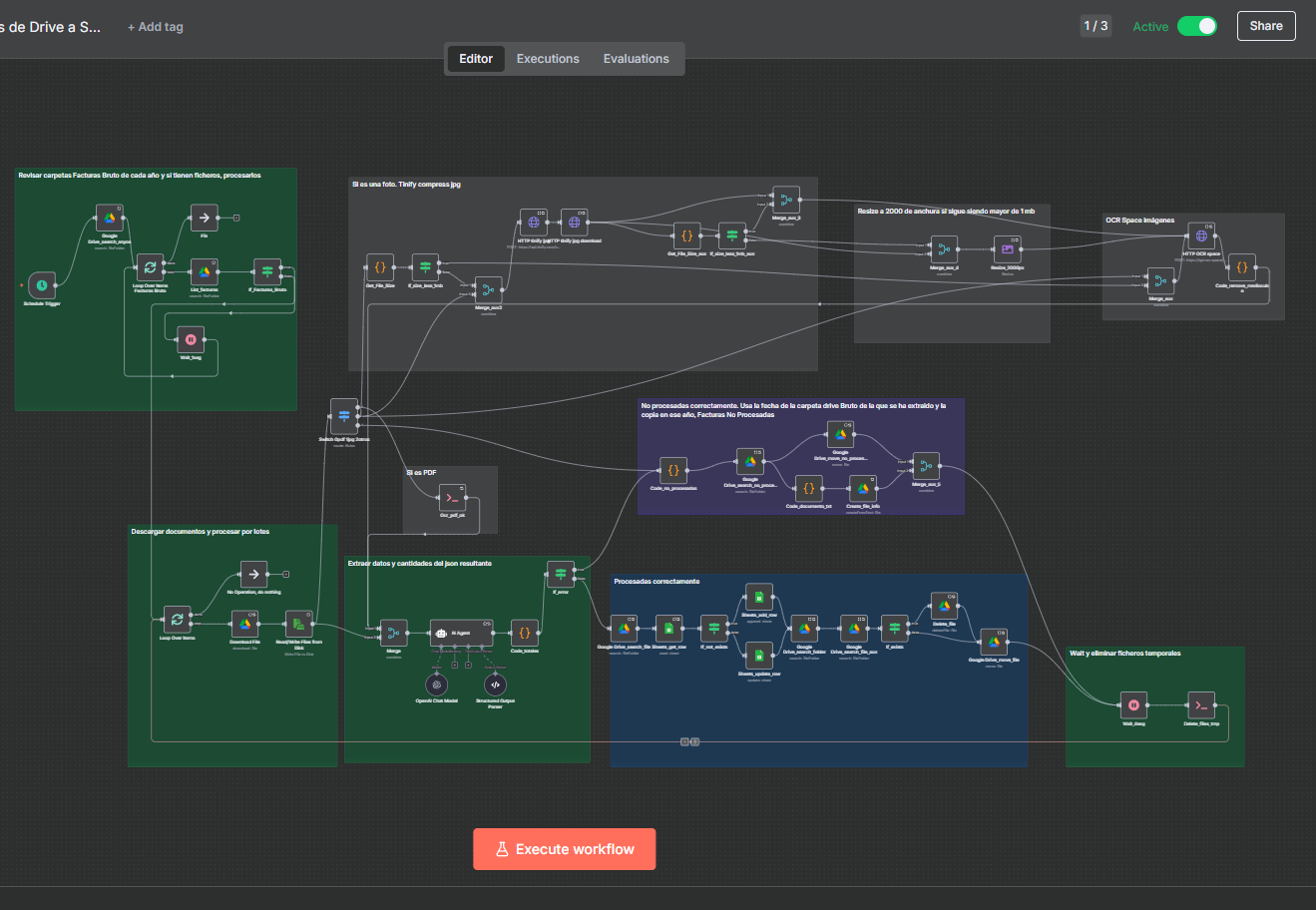The image size is (1316, 910).
Task: Click the Add tag link
Action: point(156,27)
